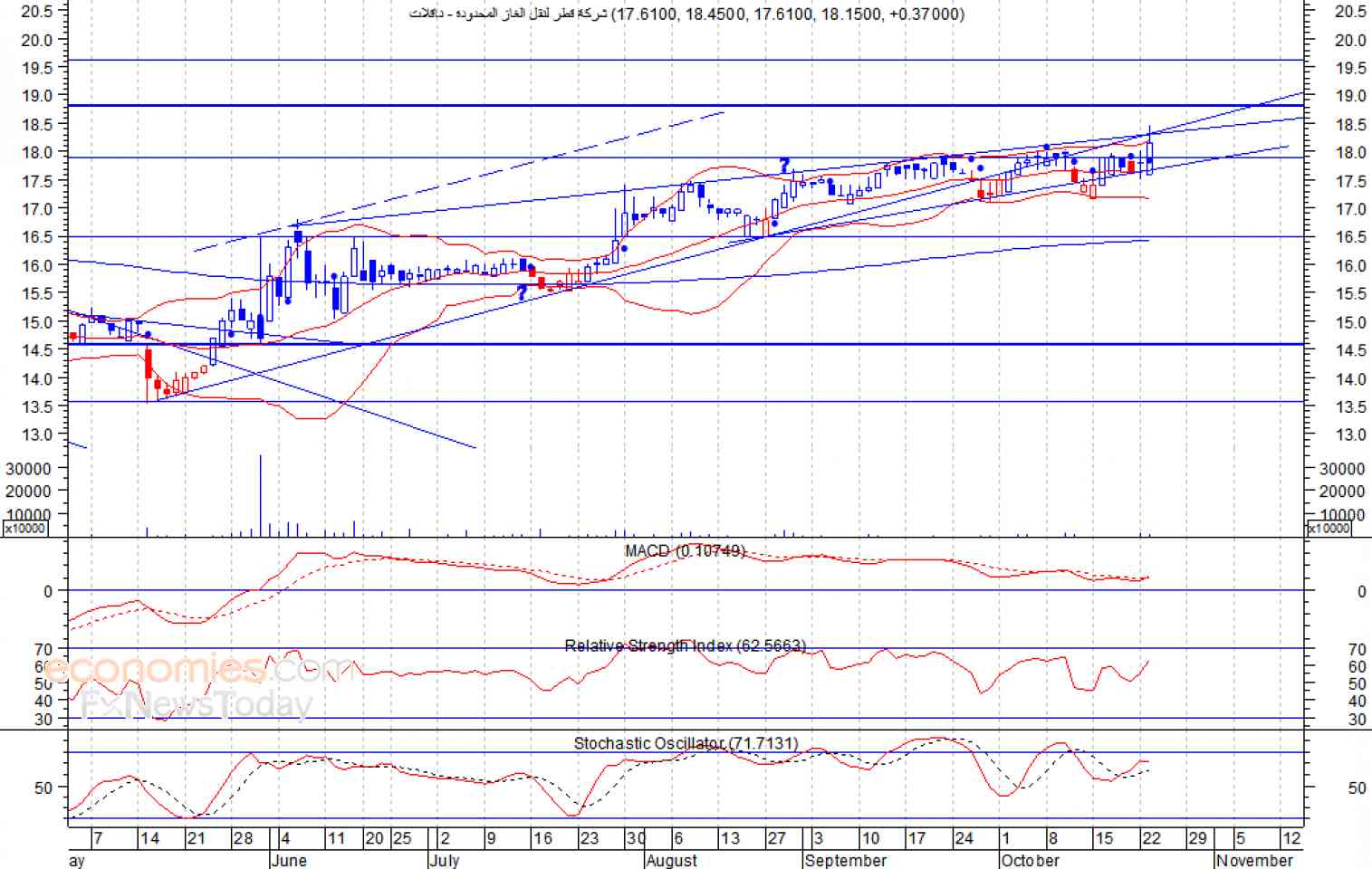The image size is (1372, 869).
Task: Click the date label 17 on the time axis
Action: (916, 838)
